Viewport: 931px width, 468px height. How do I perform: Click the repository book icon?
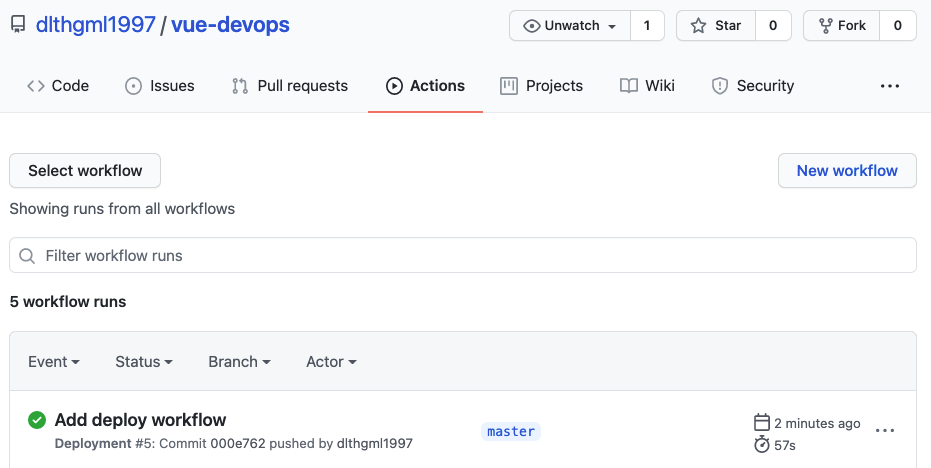coord(18,24)
